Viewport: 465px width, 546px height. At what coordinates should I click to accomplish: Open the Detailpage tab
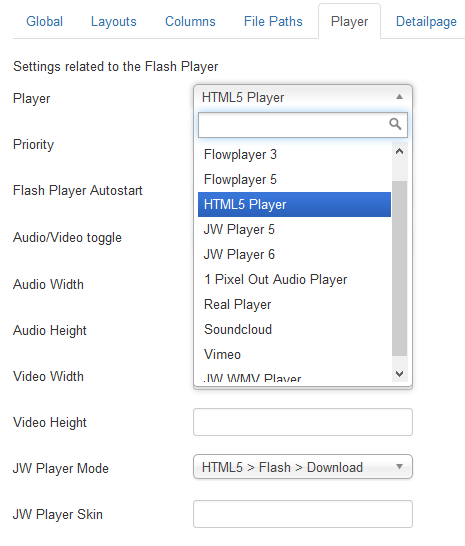click(x=426, y=22)
